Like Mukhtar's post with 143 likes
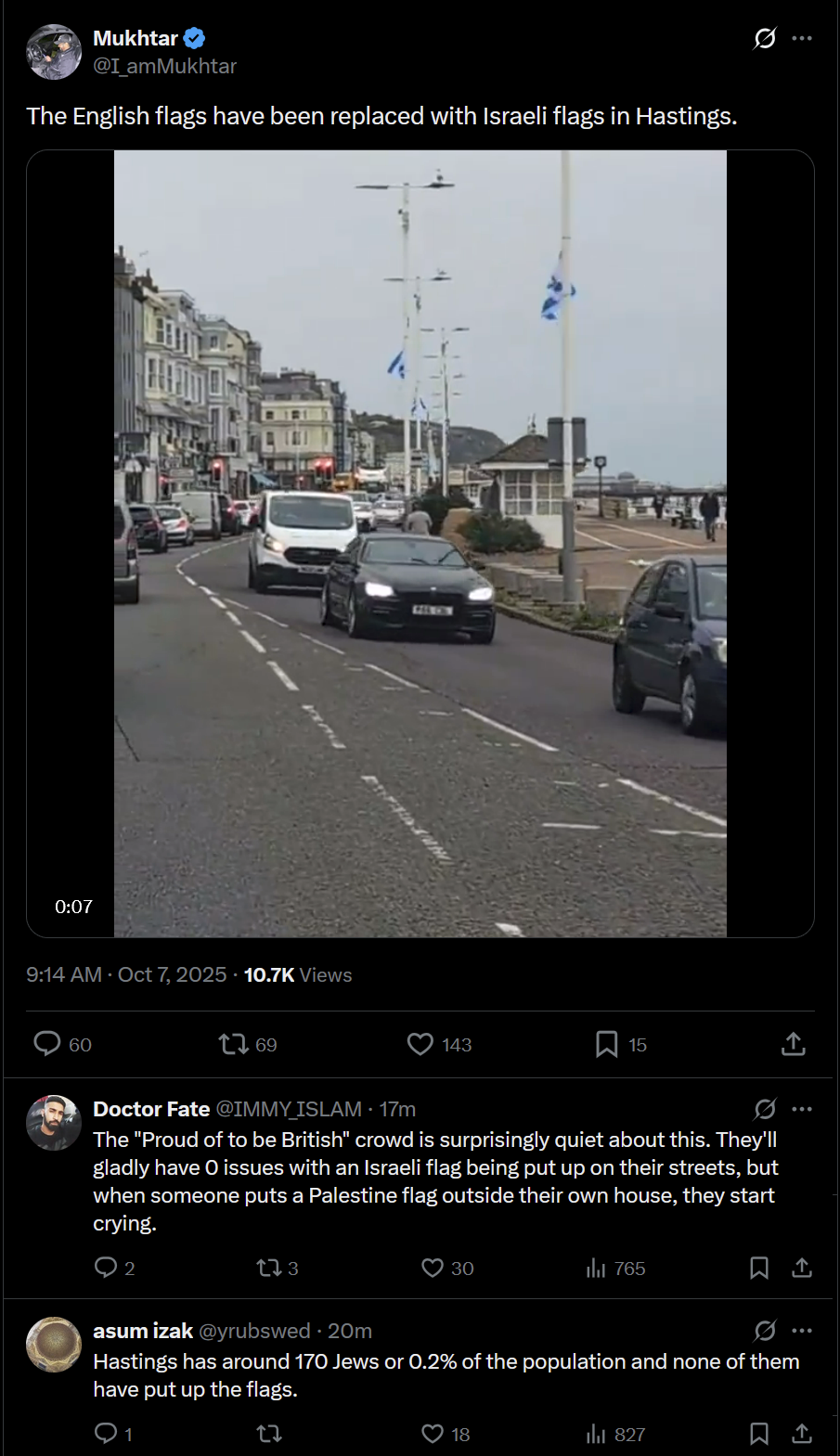The height and width of the screenshot is (1456, 840). [x=420, y=1044]
